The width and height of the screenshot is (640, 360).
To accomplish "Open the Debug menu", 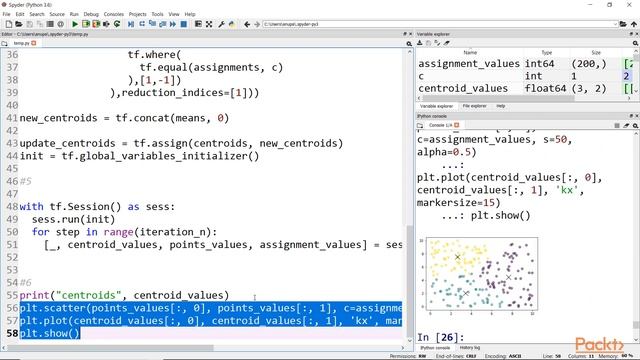I will point(91,14).
